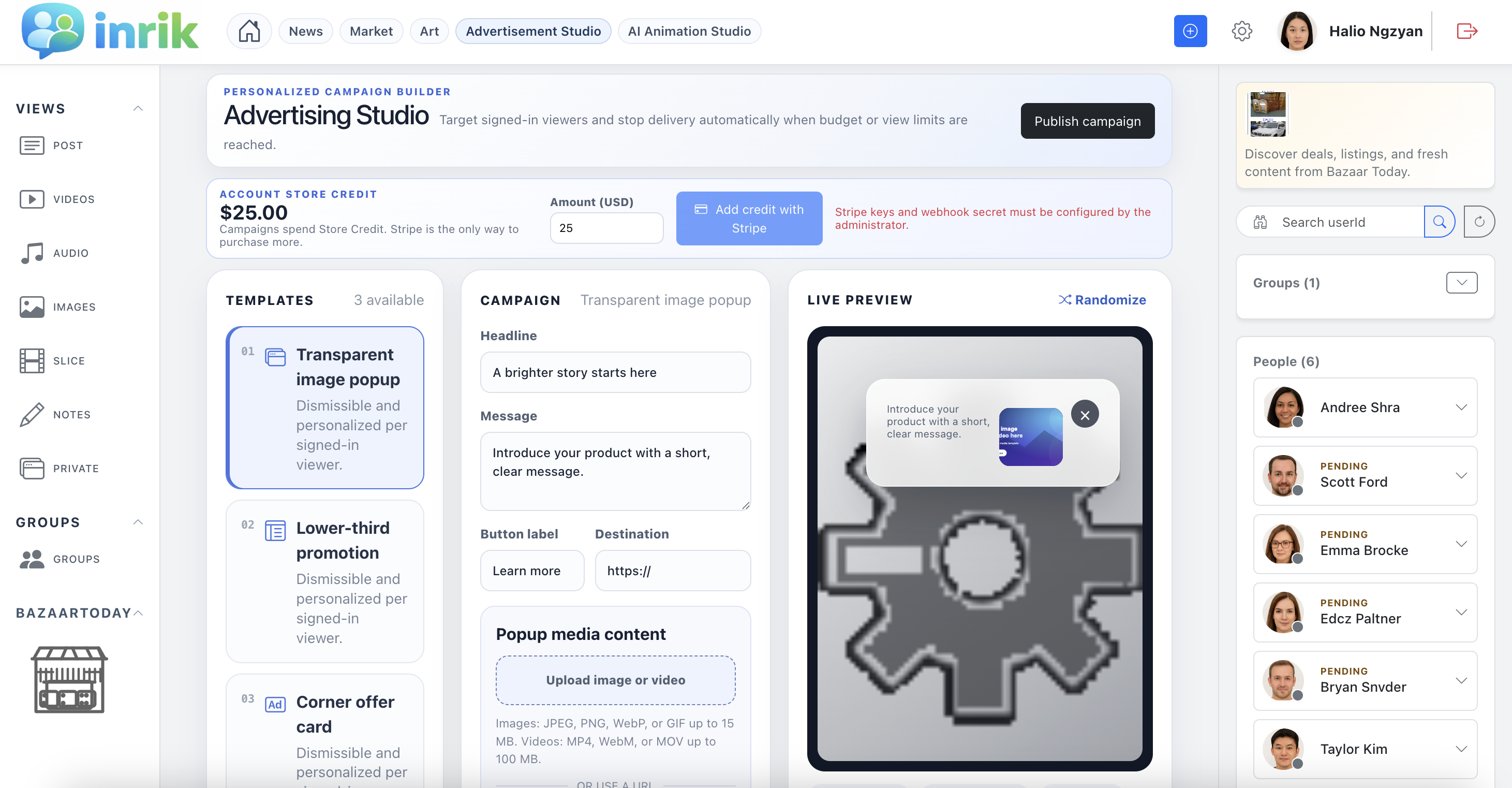Select the Advertisement Studio tab
The width and height of the screenshot is (1512, 788).
point(533,31)
